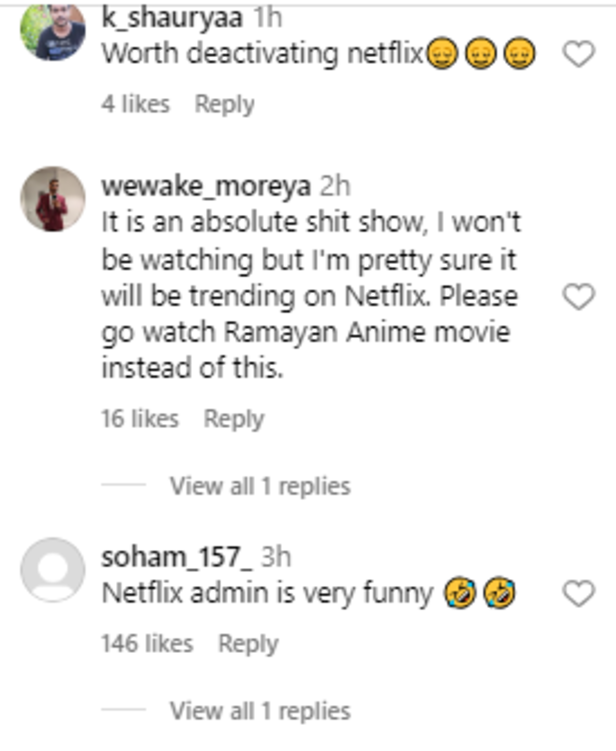Reply to soham_157_'s comment
The height and width of the screenshot is (751, 616).
point(248,644)
